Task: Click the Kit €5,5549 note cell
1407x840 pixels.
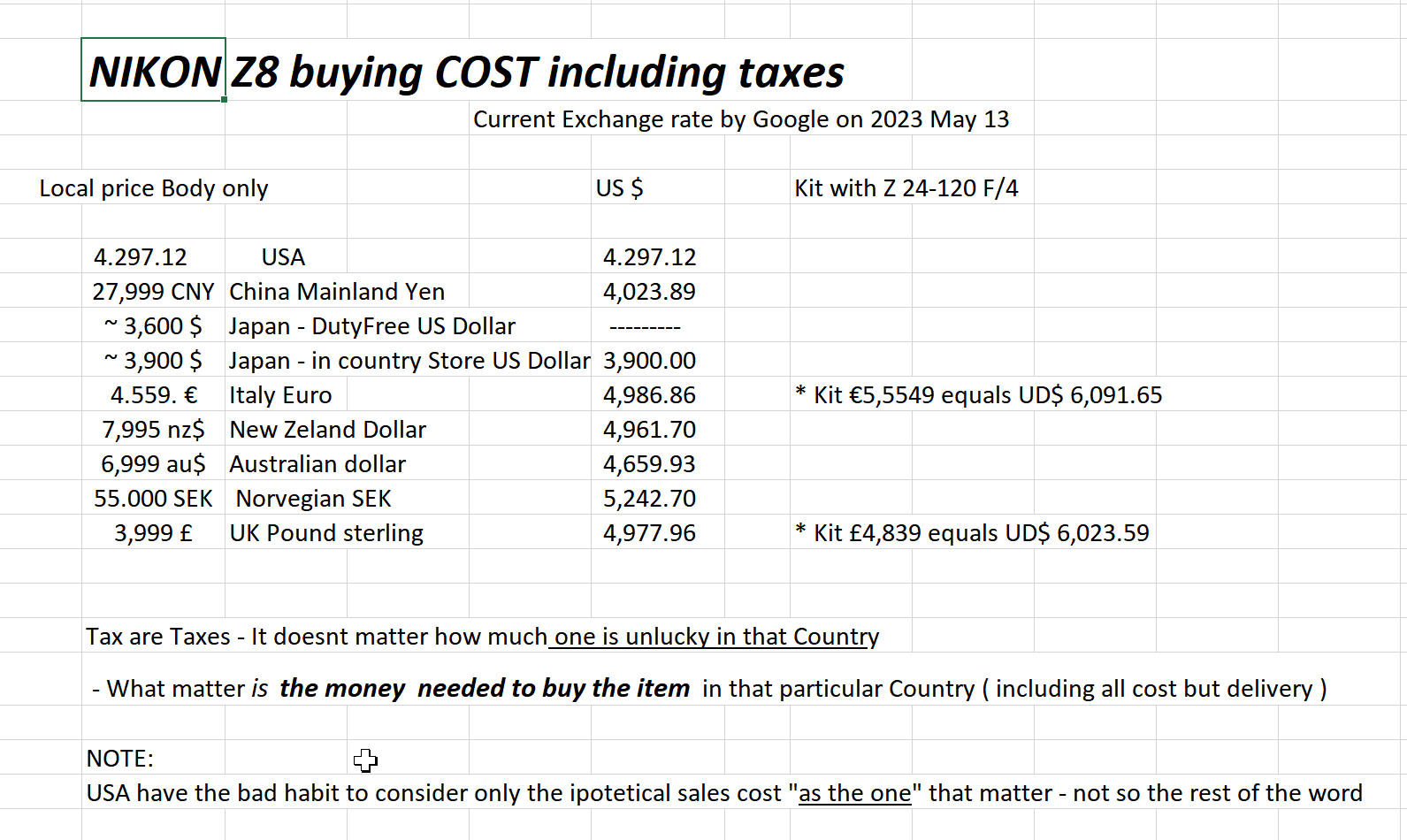Action: (x=978, y=395)
